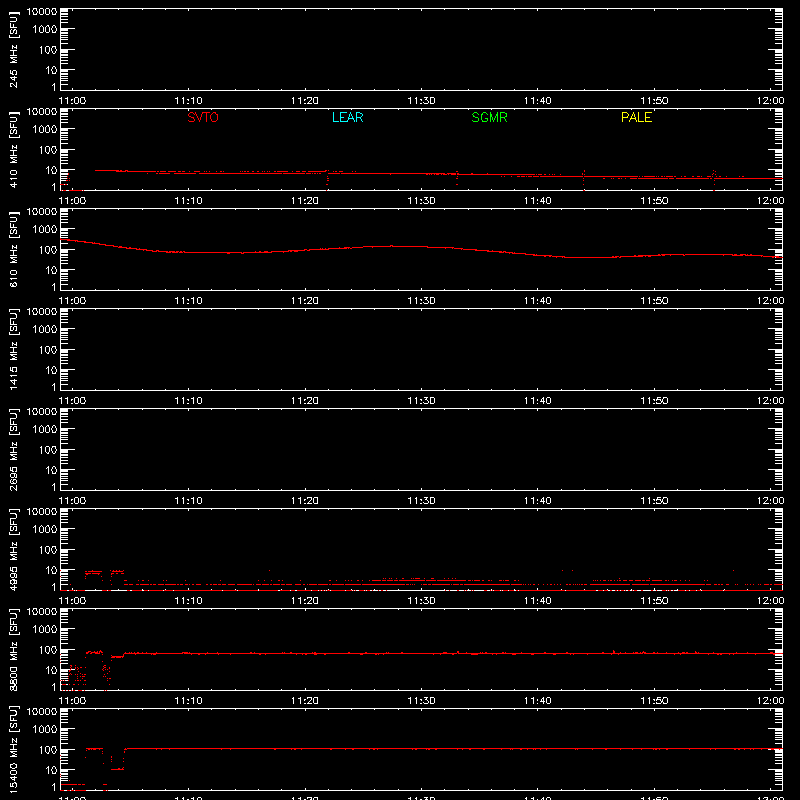Click 12:00 time label under 4995 MHz panel

pyautogui.click(x=770, y=601)
